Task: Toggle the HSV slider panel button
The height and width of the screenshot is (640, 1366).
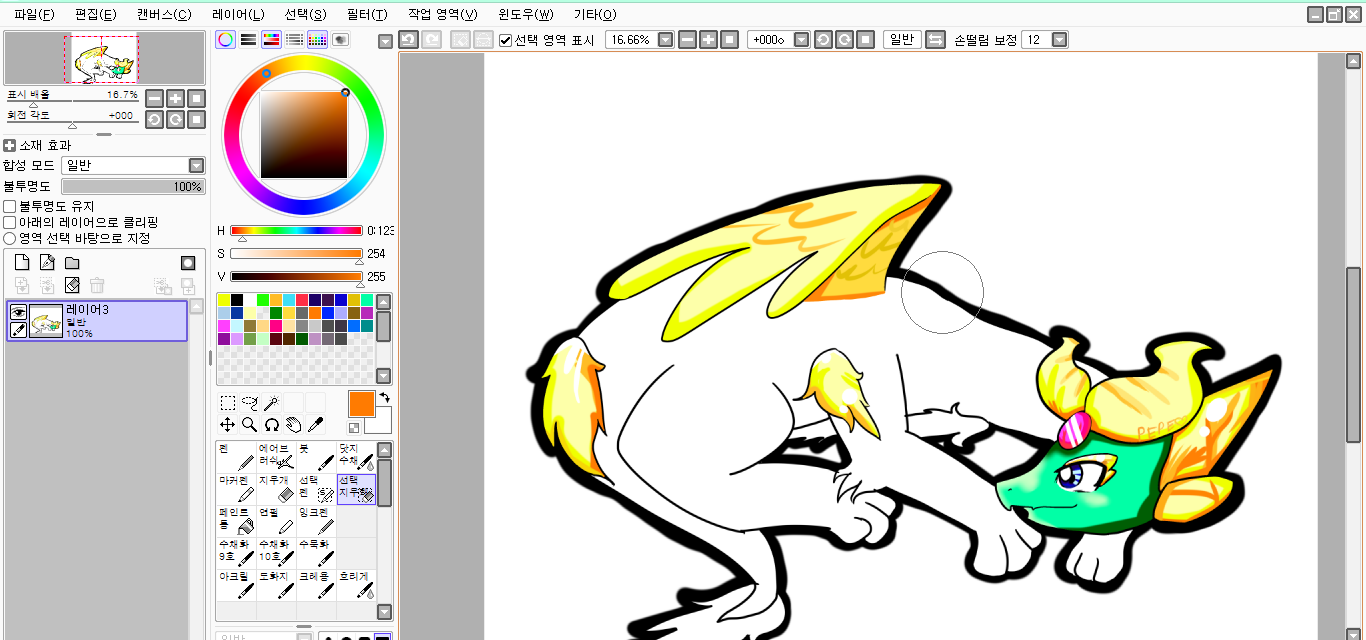Action: [x=271, y=40]
